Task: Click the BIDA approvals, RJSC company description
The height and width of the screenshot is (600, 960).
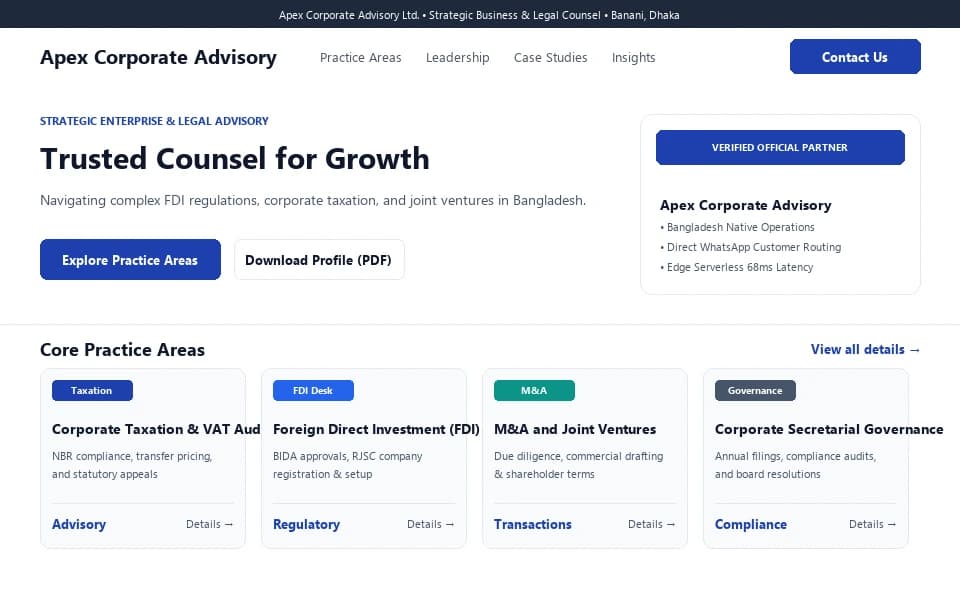Action: click(348, 465)
